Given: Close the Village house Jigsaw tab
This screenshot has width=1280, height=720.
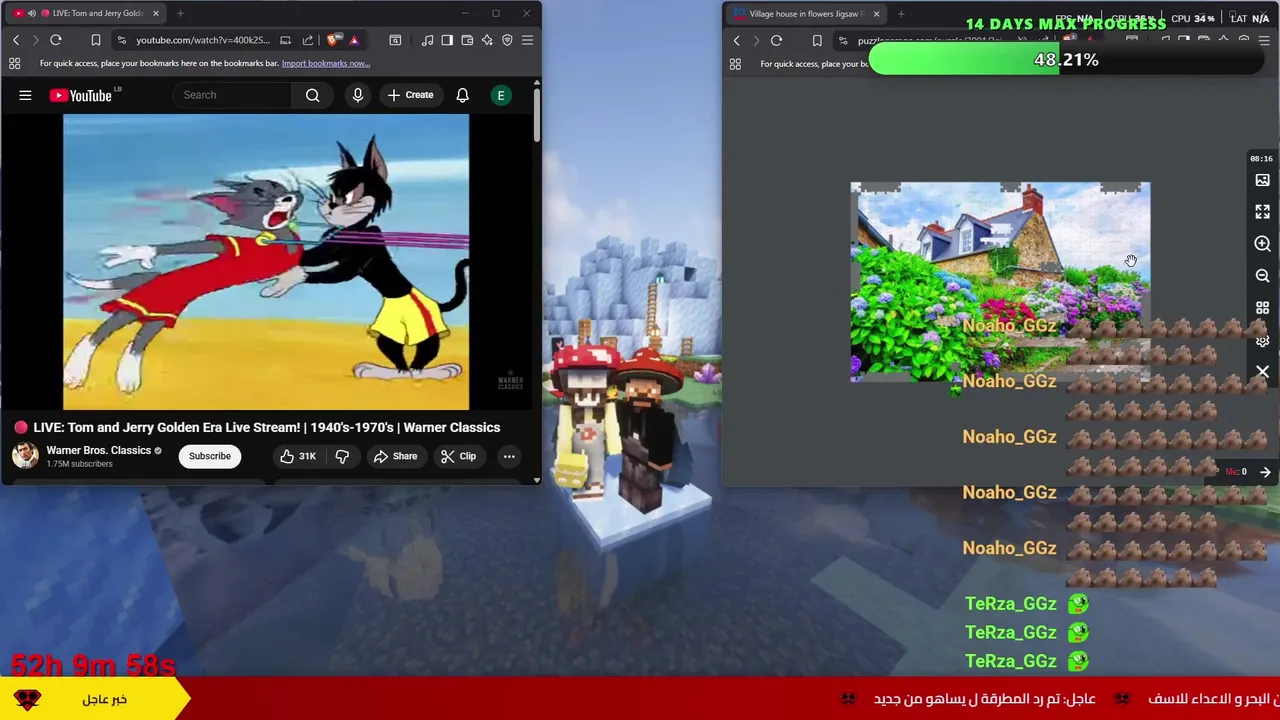Looking at the screenshot, I should (876, 14).
